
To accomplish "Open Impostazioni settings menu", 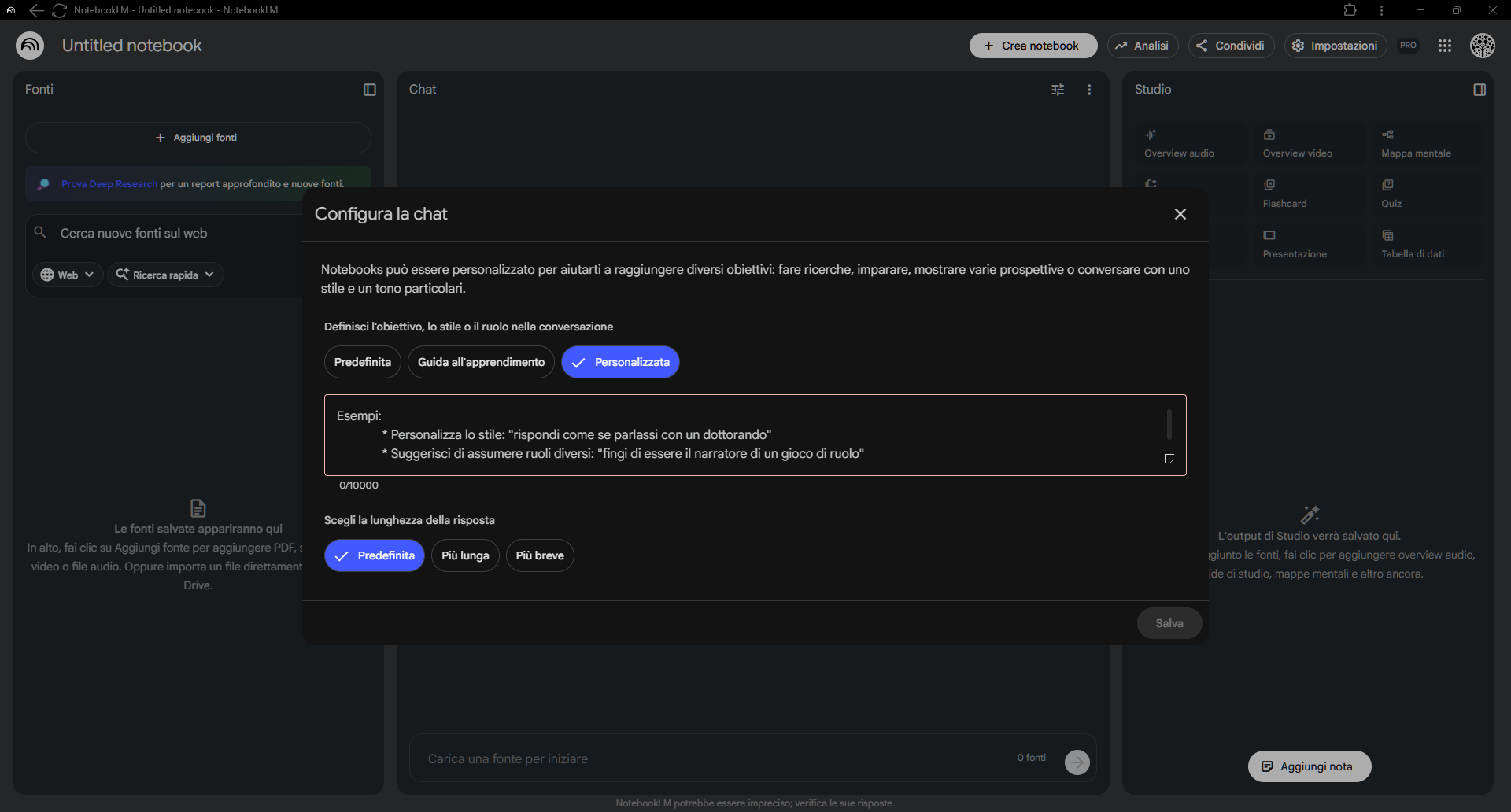I will coord(1335,46).
